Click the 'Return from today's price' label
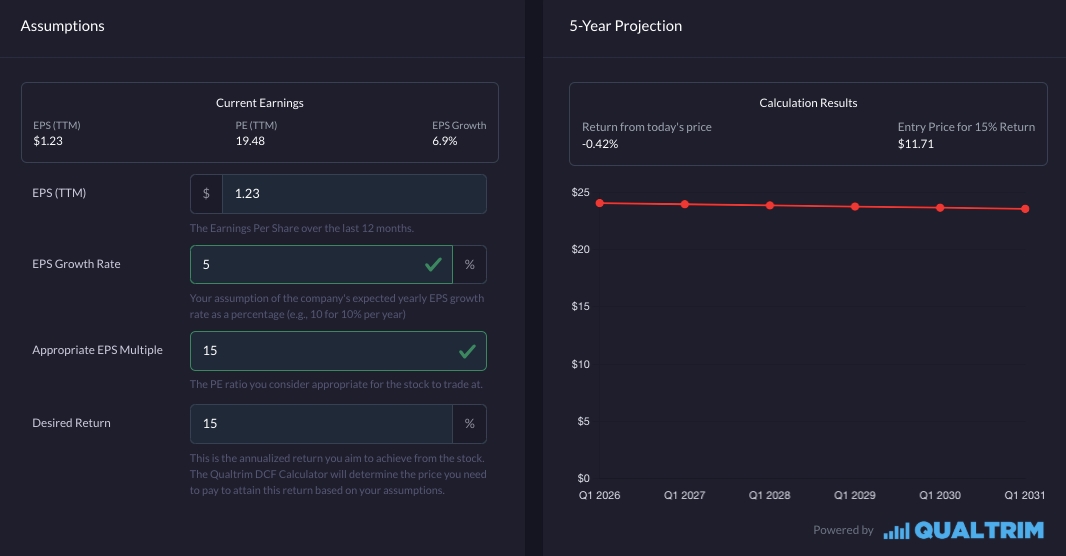 click(647, 127)
